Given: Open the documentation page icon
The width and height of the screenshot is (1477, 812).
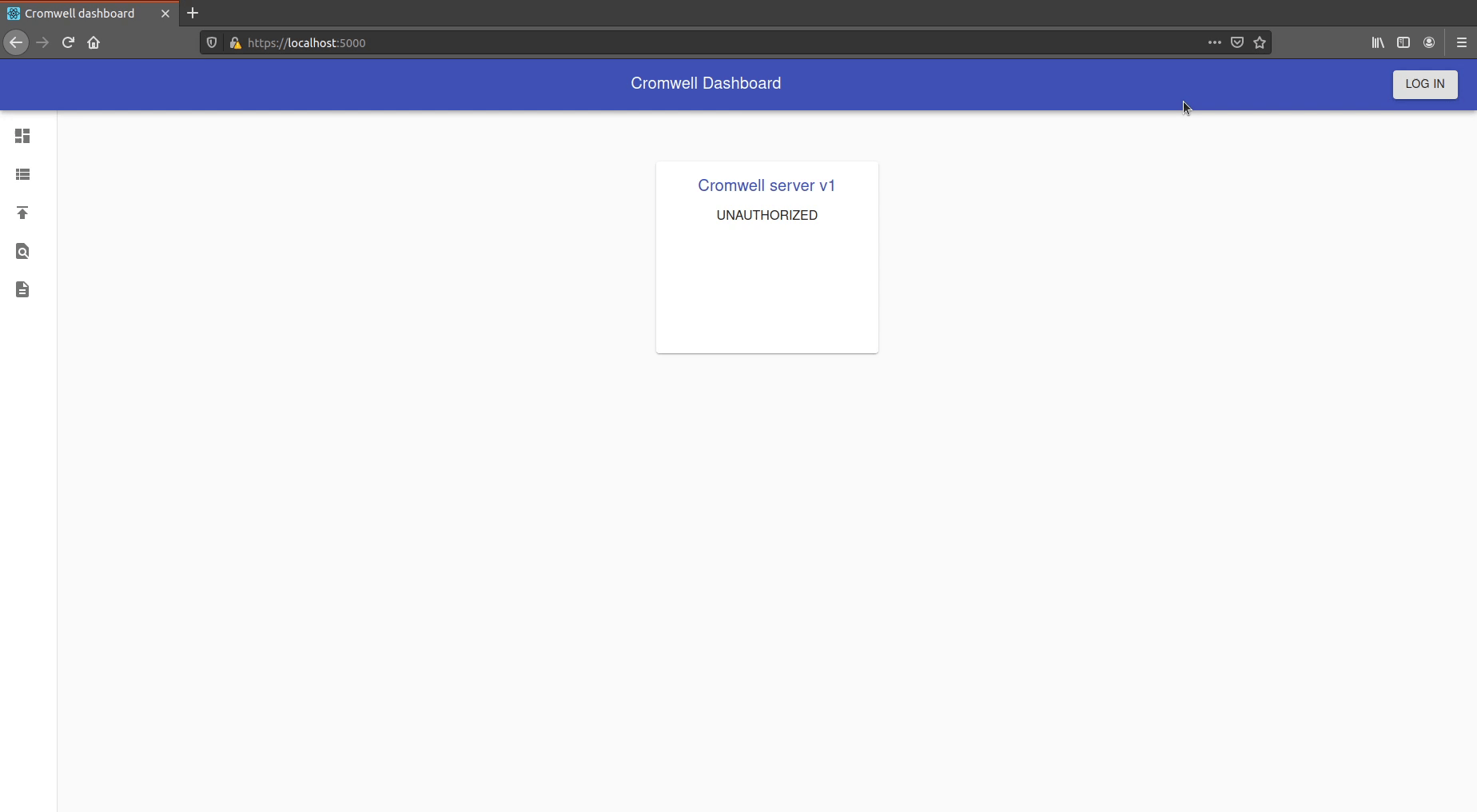Looking at the screenshot, I should [x=22, y=290].
